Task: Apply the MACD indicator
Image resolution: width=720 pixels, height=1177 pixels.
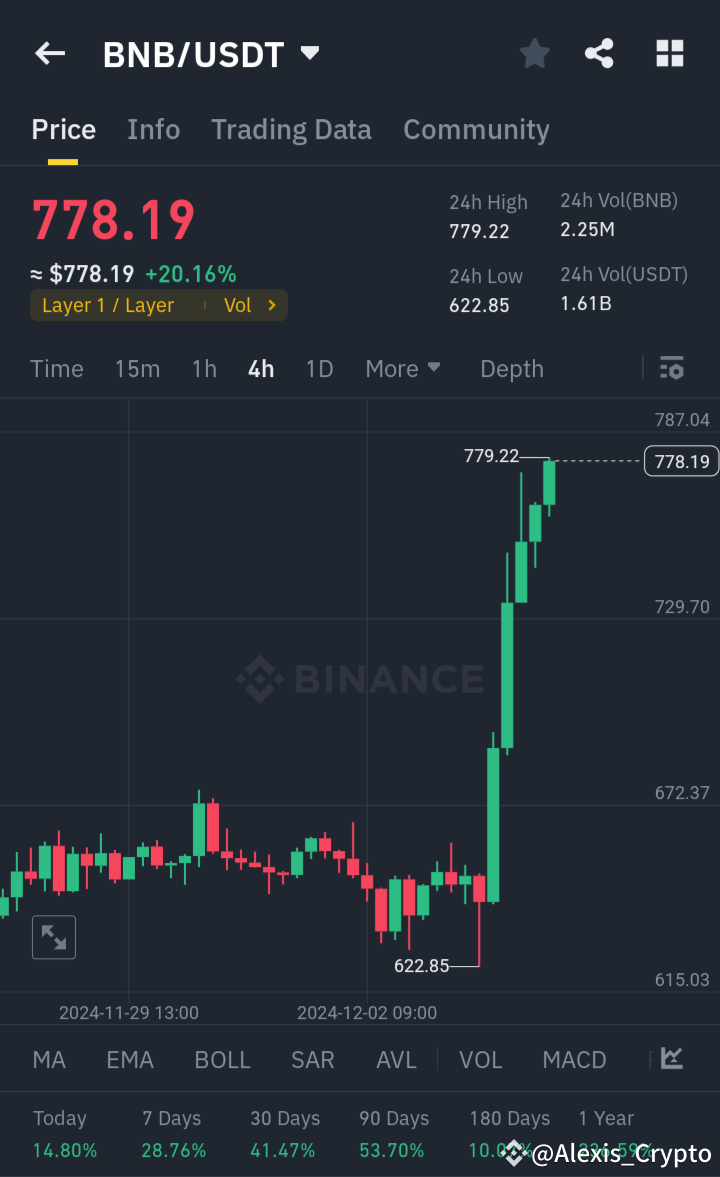Action: [x=574, y=1059]
